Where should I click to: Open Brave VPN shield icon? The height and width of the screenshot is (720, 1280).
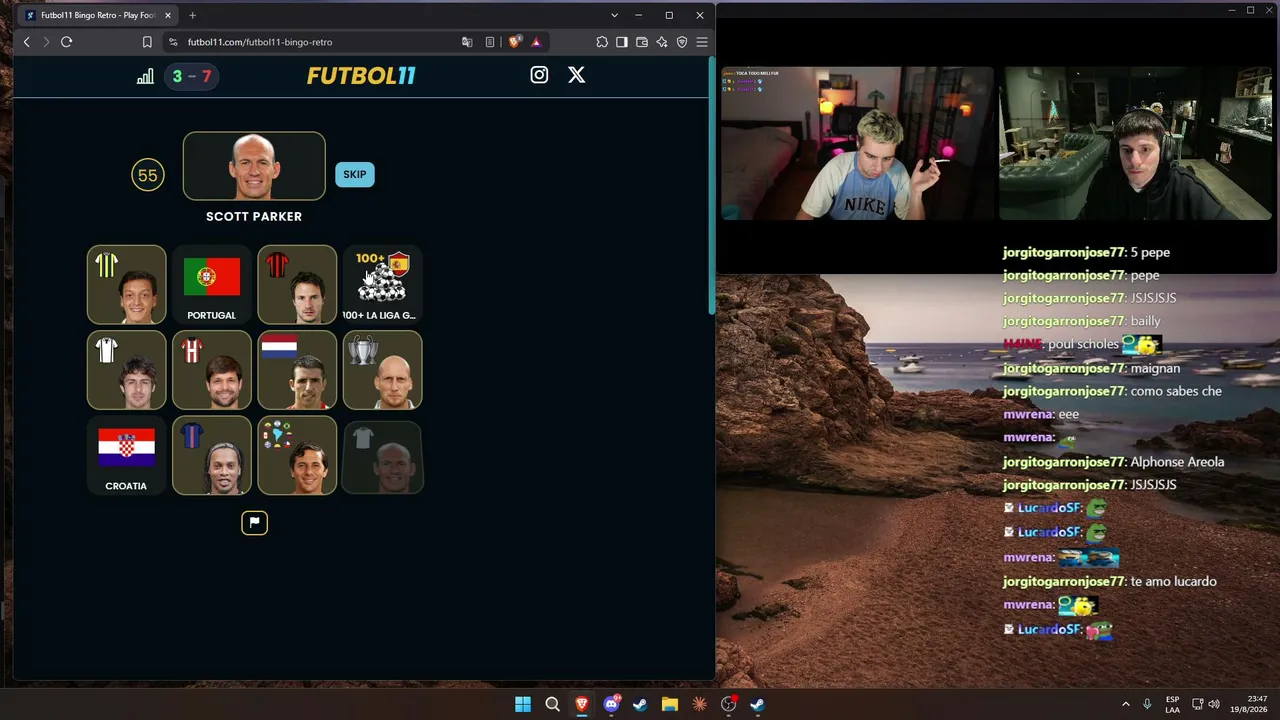point(682,42)
